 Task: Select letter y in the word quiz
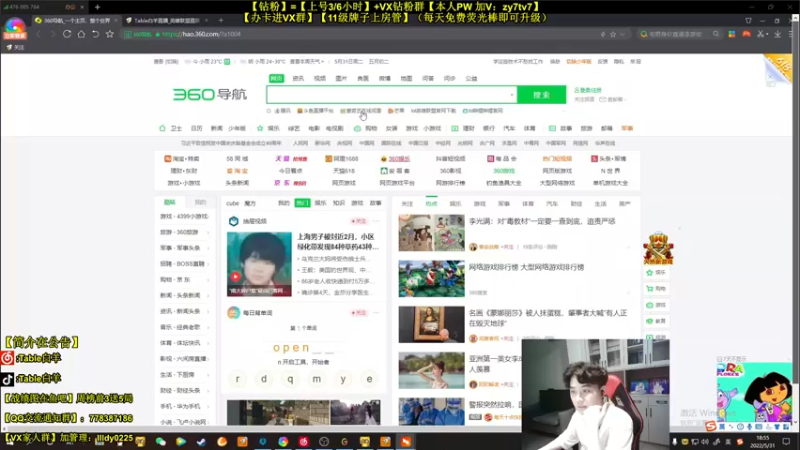pyautogui.click(x=343, y=379)
